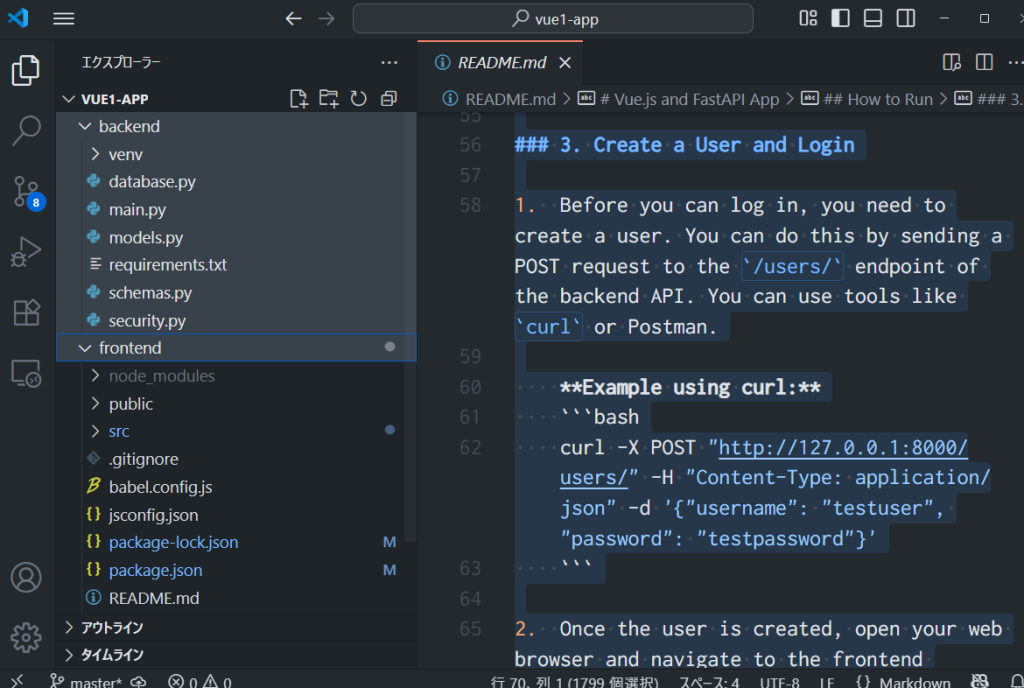Click the master* git branch indicator
Screen dimensions: 1024x688
click(87, 681)
